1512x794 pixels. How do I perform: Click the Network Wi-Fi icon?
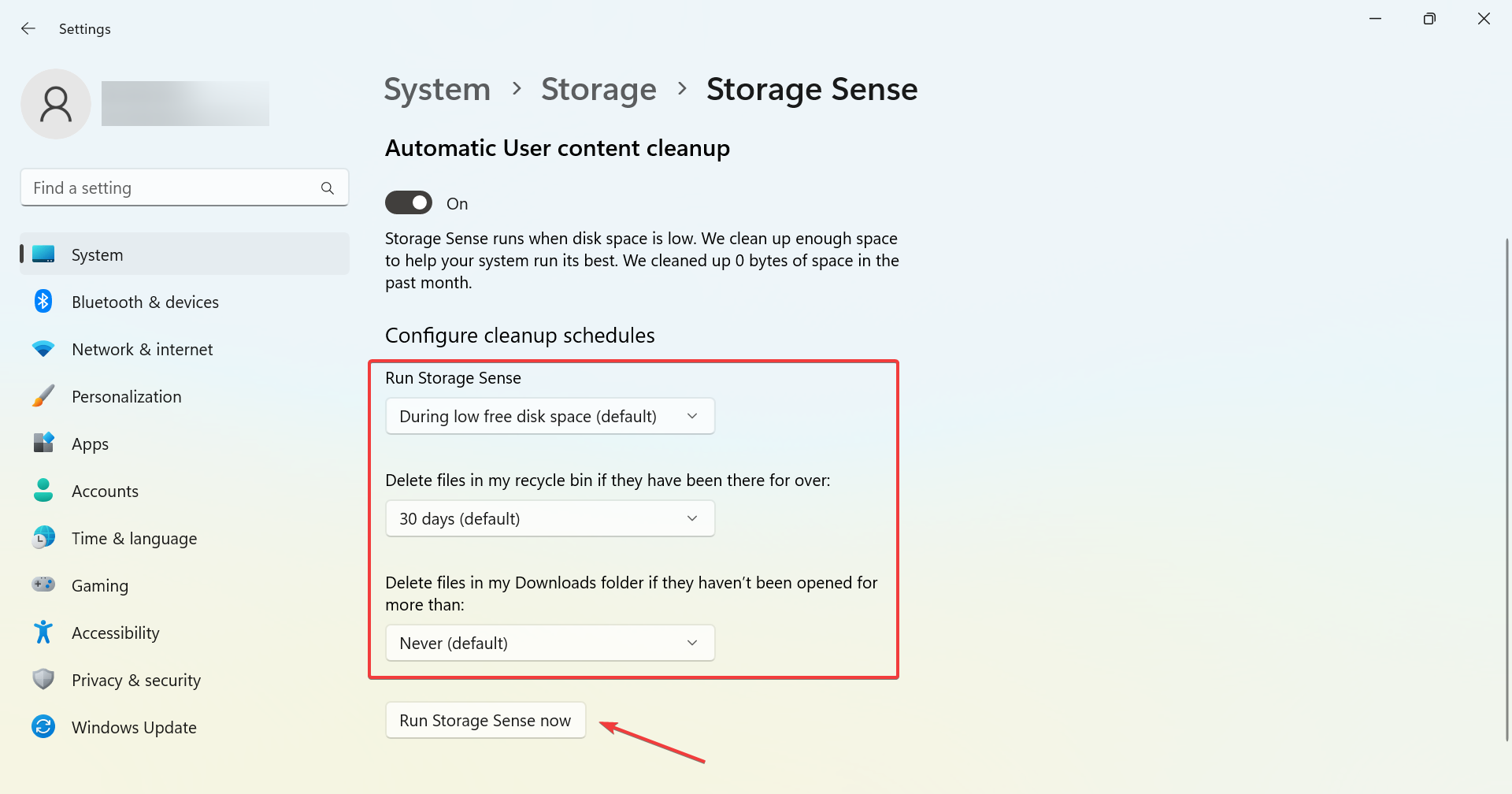(x=43, y=349)
